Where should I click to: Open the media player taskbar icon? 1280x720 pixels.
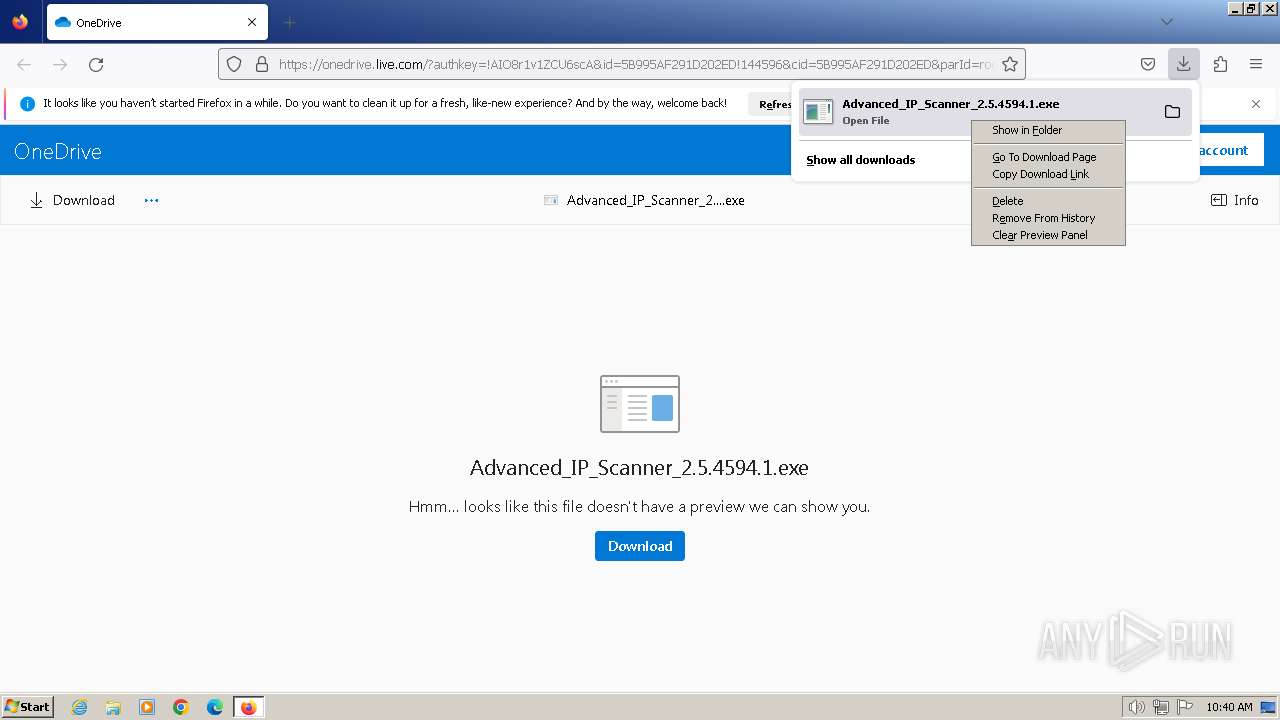[x=147, y=707]
